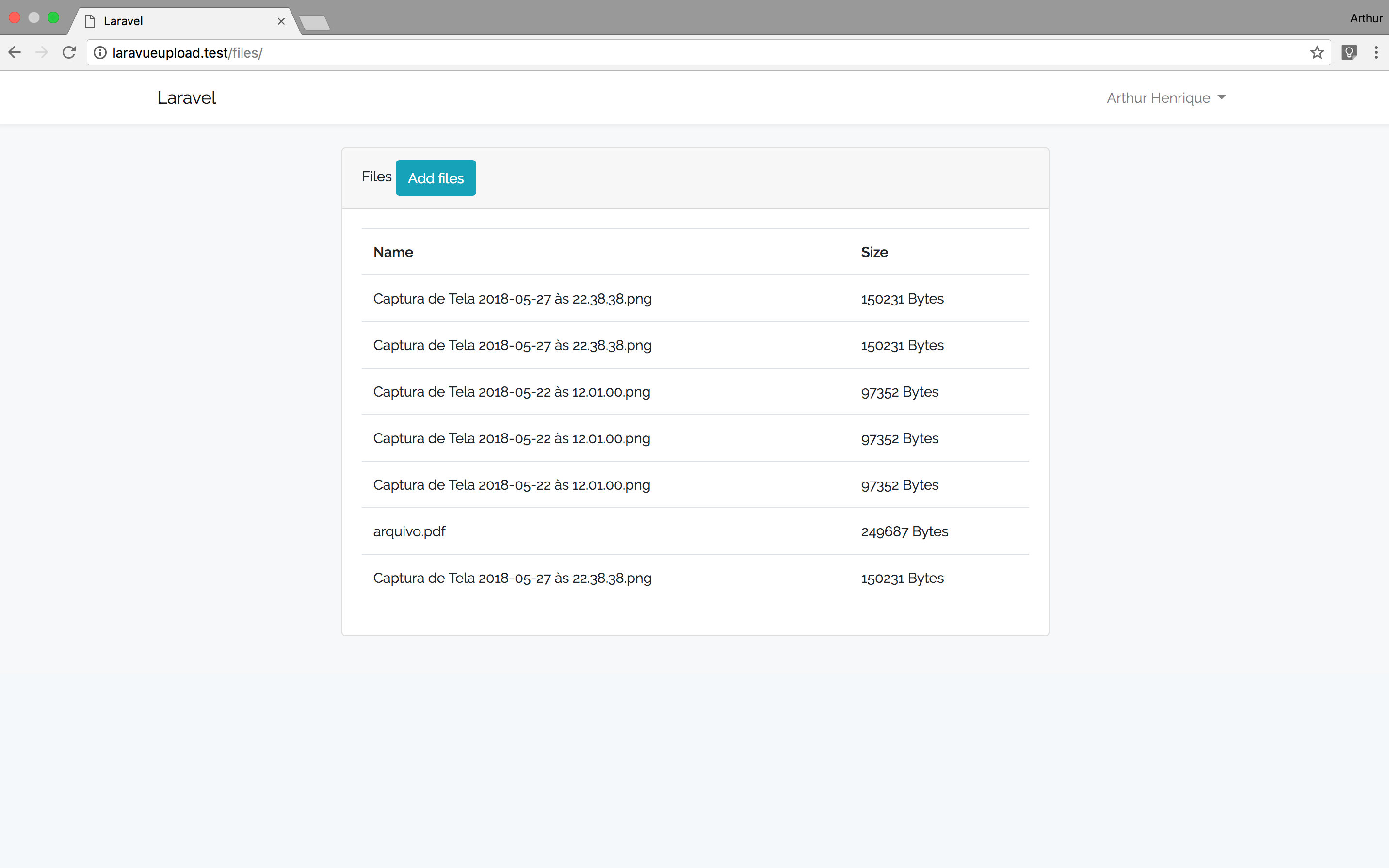
Task: Select the Laravel browser tab
Action: 184,21
